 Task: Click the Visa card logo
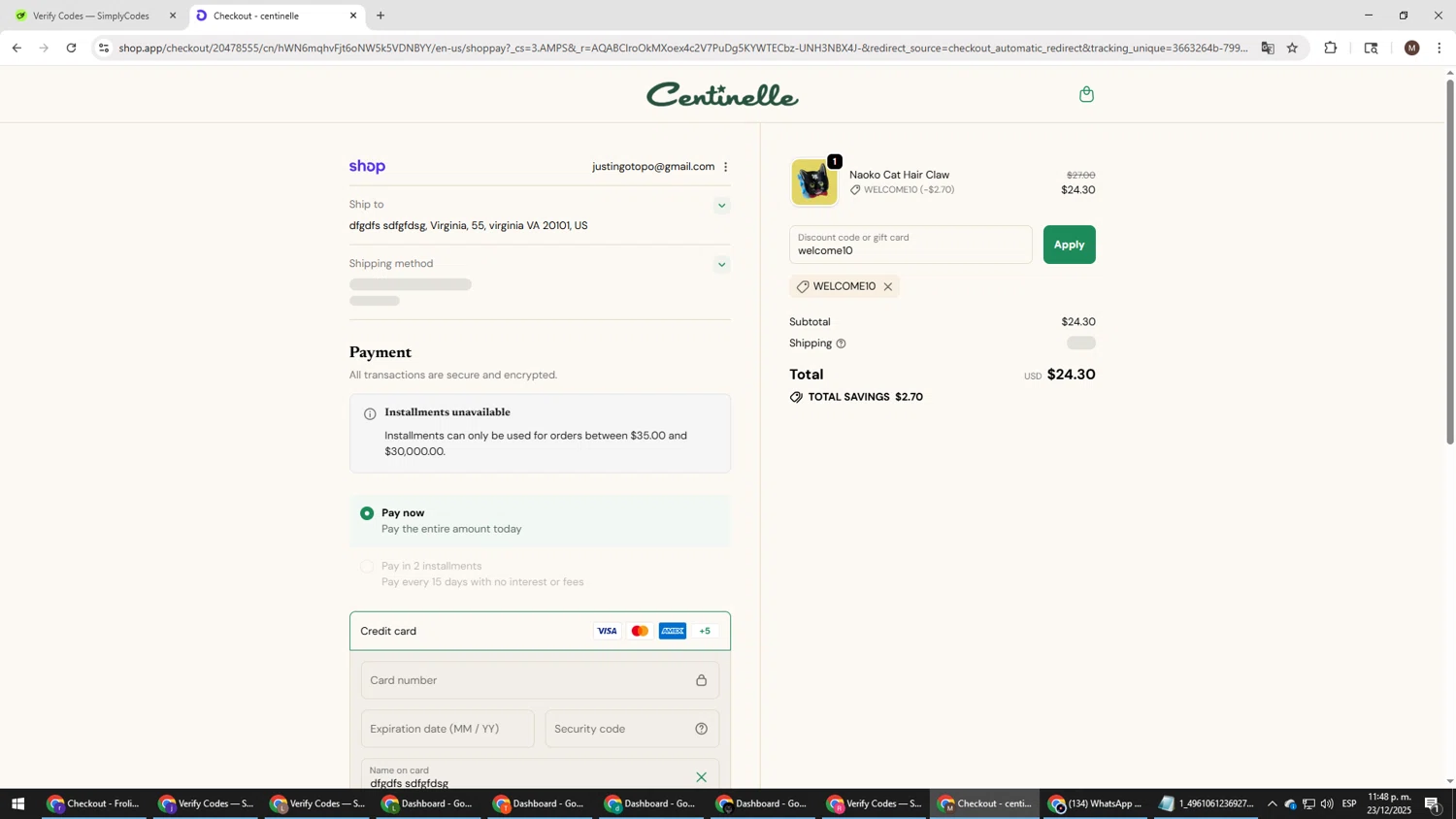pyautogui.click(x=607, y=632)
